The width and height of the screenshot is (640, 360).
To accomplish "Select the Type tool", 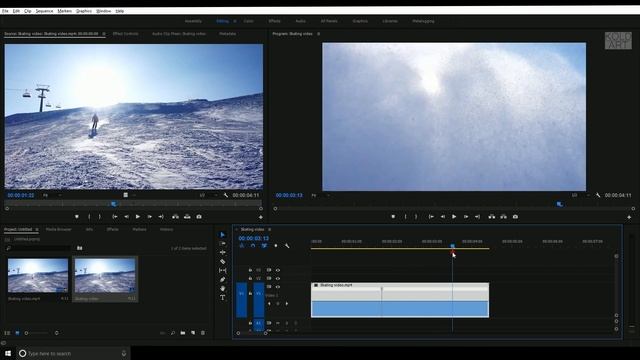I will pos(222,298).
